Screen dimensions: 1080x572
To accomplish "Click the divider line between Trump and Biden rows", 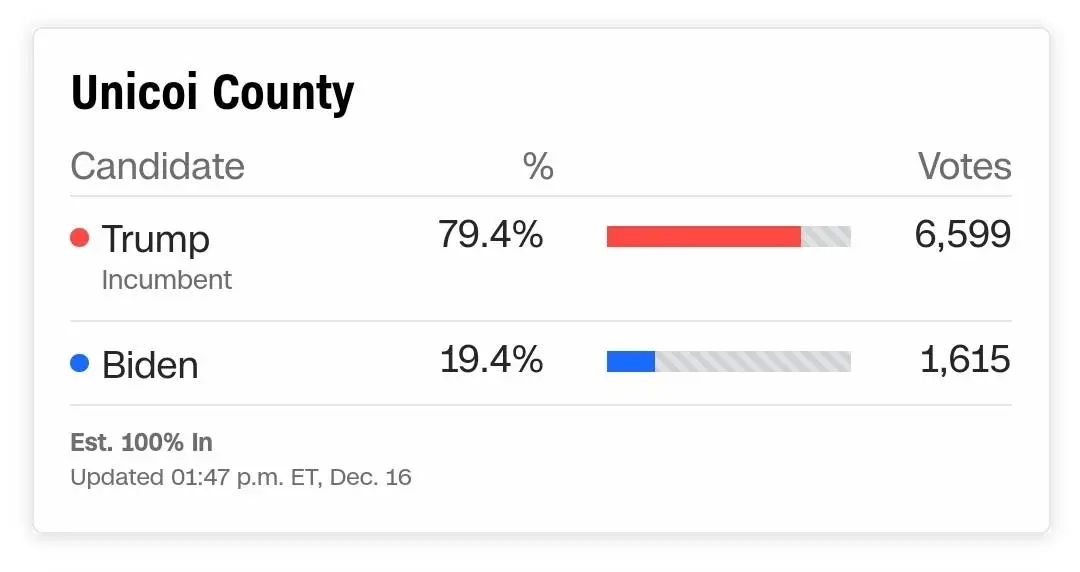I will pos(540,321).
